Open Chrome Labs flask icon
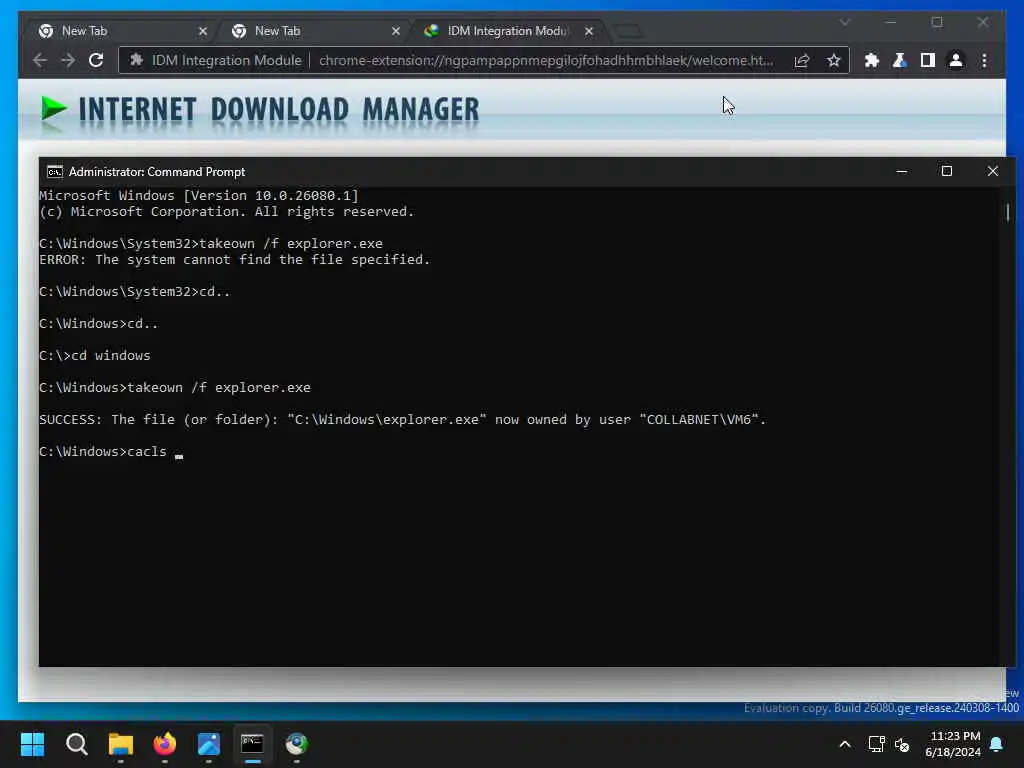The image size is (1024, 768). 899,61
